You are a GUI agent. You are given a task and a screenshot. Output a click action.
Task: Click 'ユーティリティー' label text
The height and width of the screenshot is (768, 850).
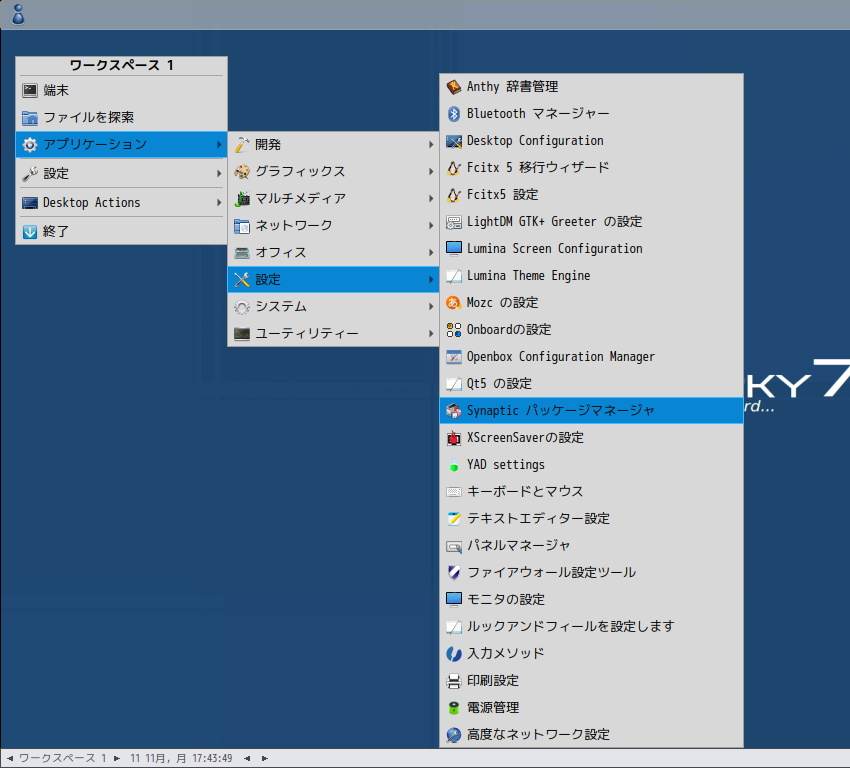(x=307, y=333)
